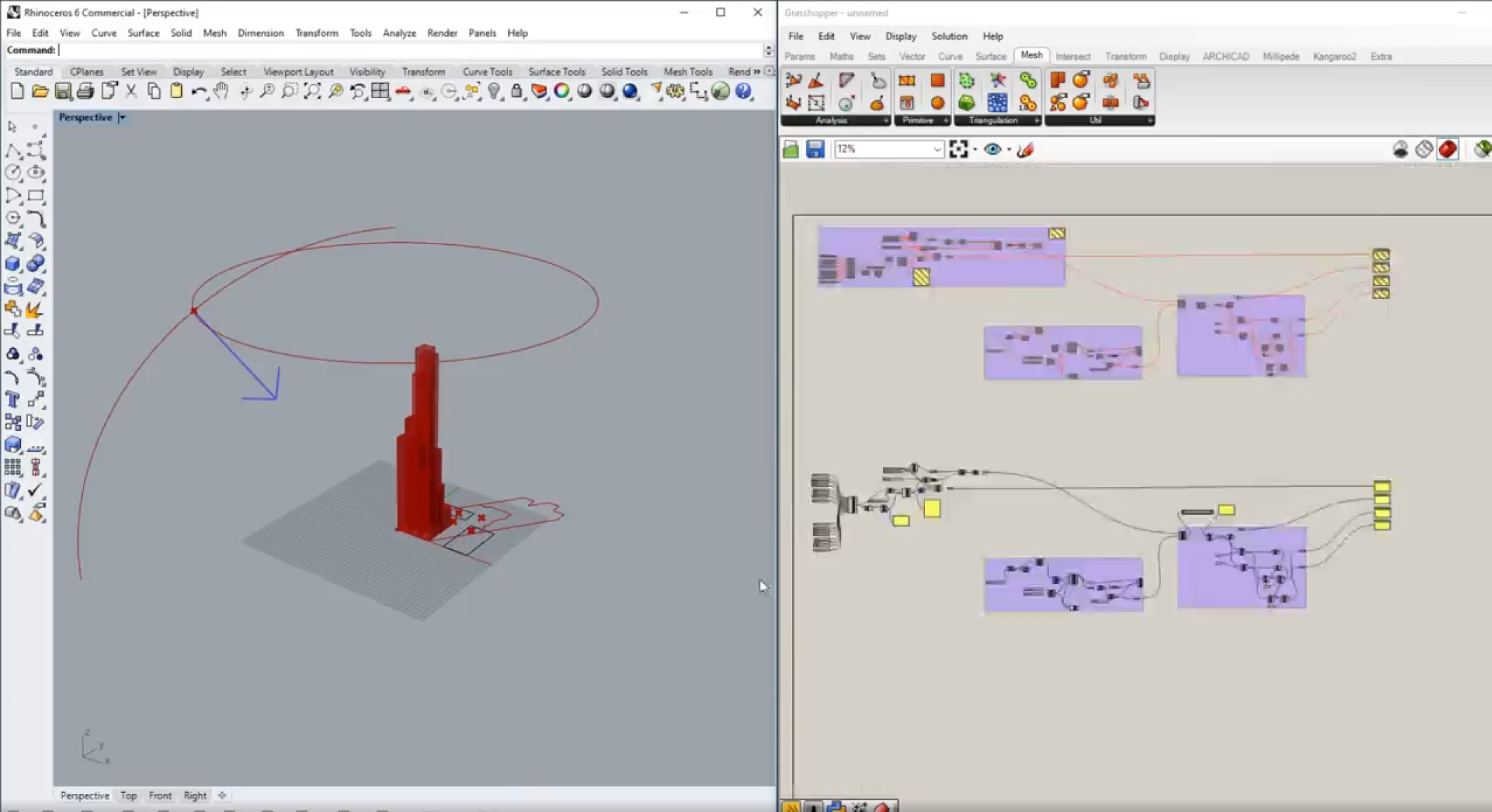Open the Solution menu in Grasshopper
The width and height of the screenshot is (1492, 812).
[x=949, y=36]
